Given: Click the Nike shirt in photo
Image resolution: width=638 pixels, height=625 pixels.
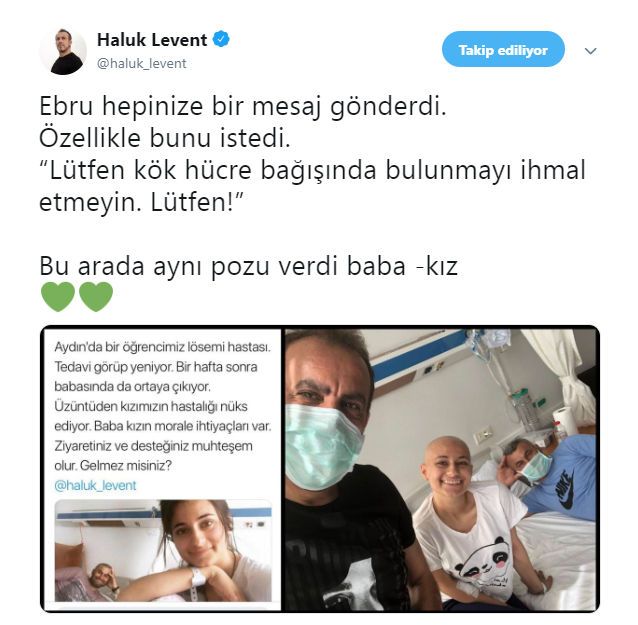Looking at the screenshot, I should [564, 478].
